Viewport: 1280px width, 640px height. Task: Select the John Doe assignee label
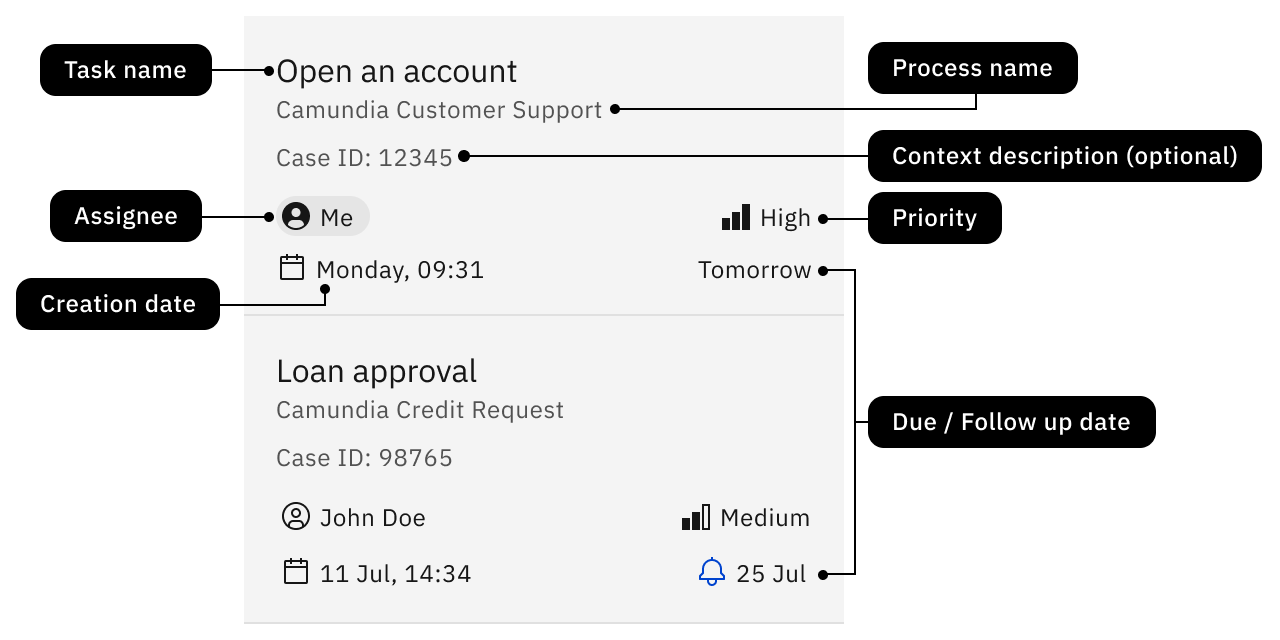coord(372,517)
